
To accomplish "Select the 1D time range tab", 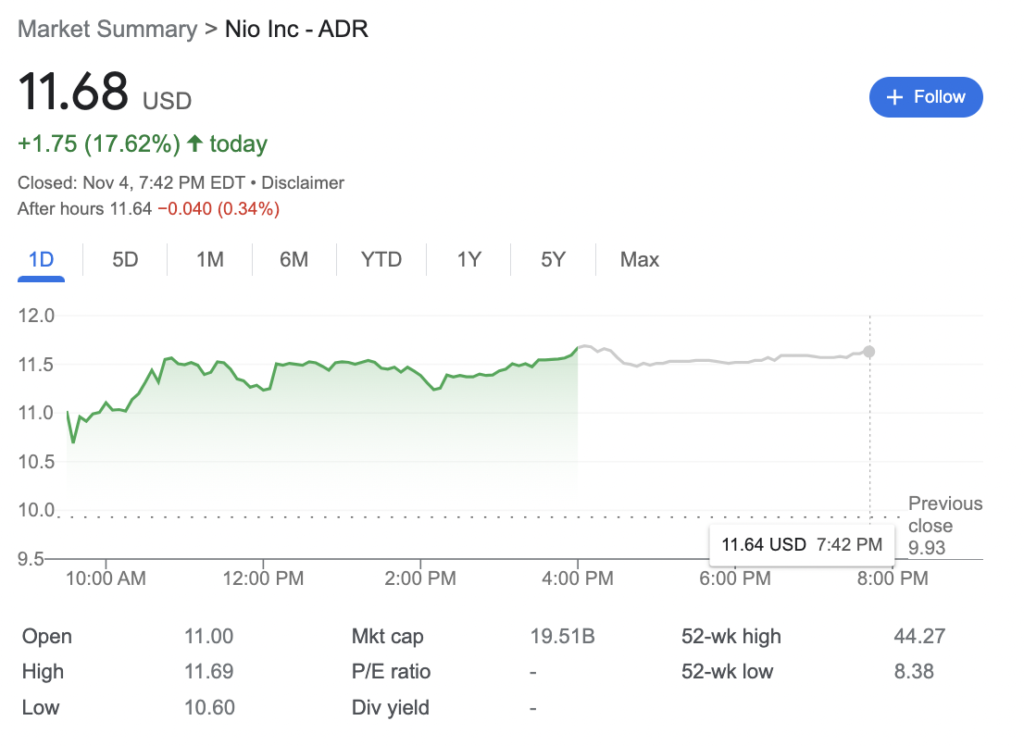I will 41,260.
